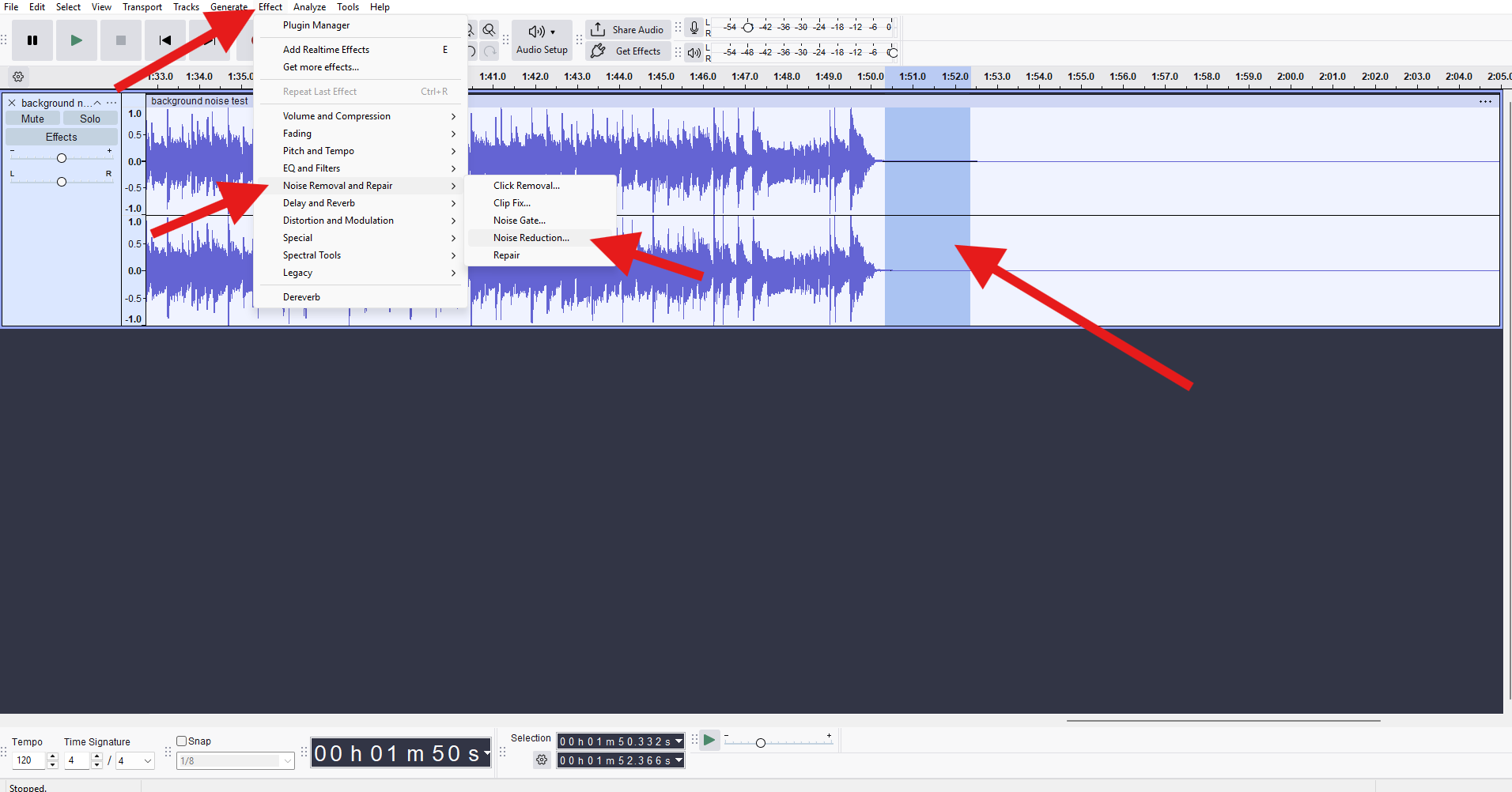Mute the background noise test track

[32, 118]
